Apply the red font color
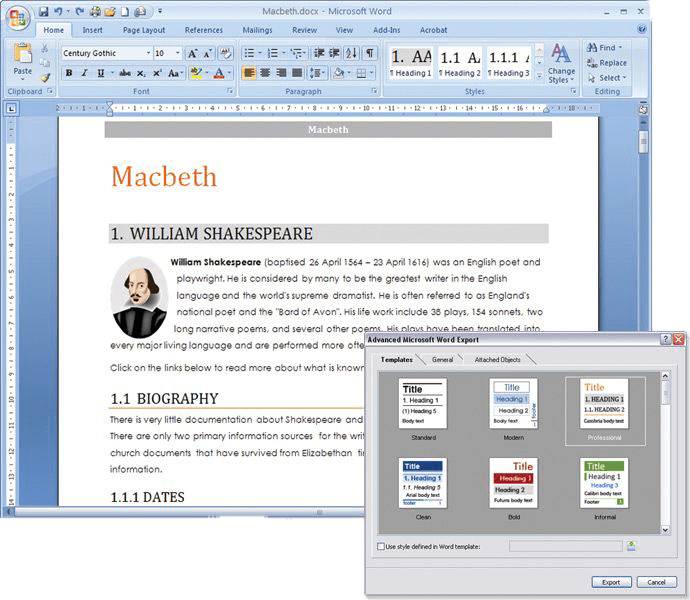690x600 pixels. tap(219, 73)
